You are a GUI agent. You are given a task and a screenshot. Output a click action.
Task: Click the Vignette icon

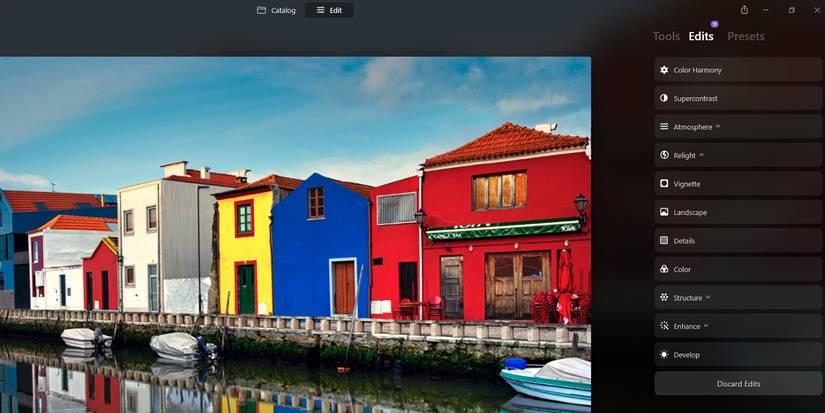tap(664, 184)
